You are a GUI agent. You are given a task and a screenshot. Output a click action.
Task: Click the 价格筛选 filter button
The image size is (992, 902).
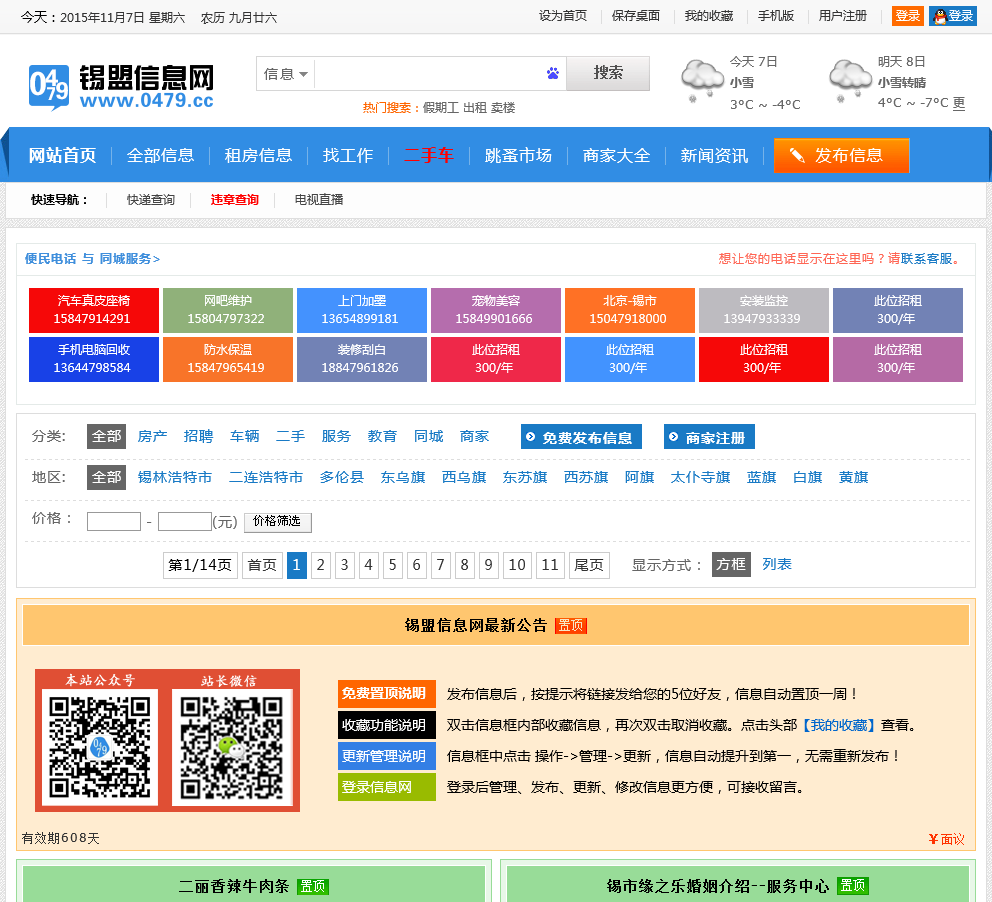click(278, 522)
